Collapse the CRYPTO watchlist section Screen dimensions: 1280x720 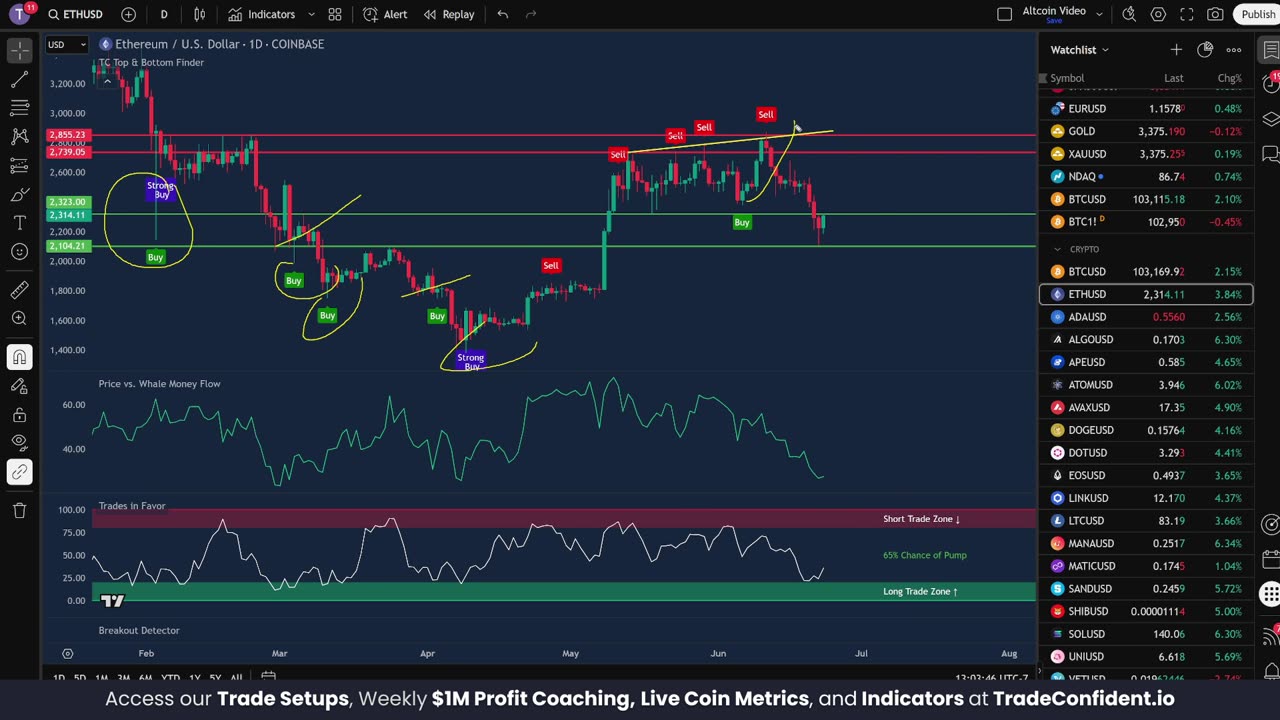pyautogui.click(x=1057, y=249)
